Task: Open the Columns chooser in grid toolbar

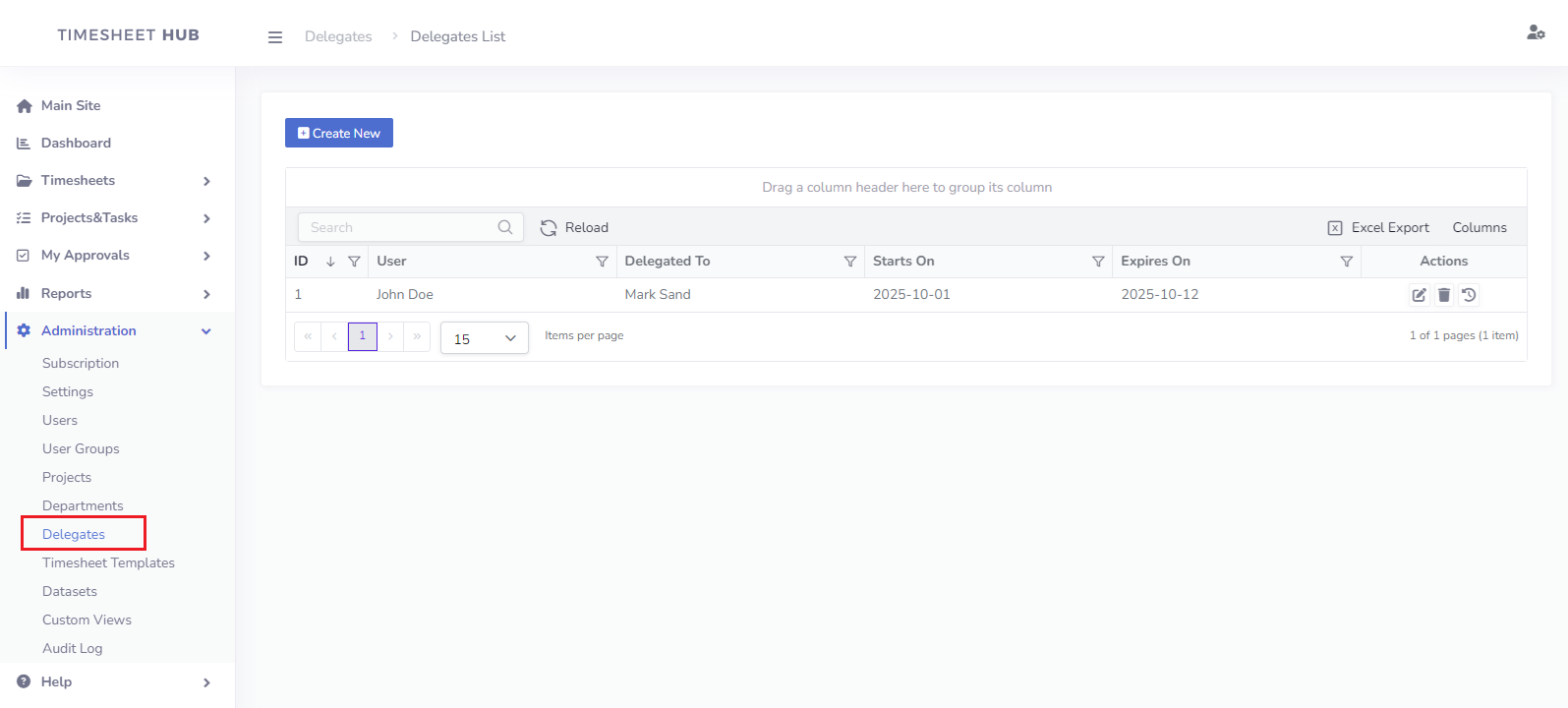Action: tap(1479, 228)
